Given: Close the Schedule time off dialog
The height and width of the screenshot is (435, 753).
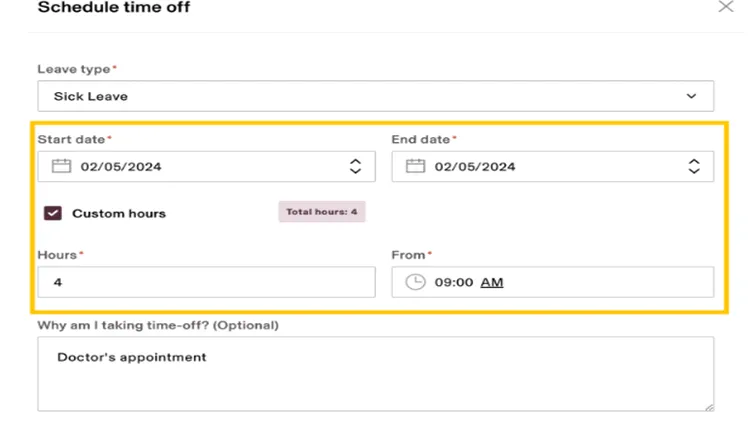Looking at the screenshot, I should [726, 6].
